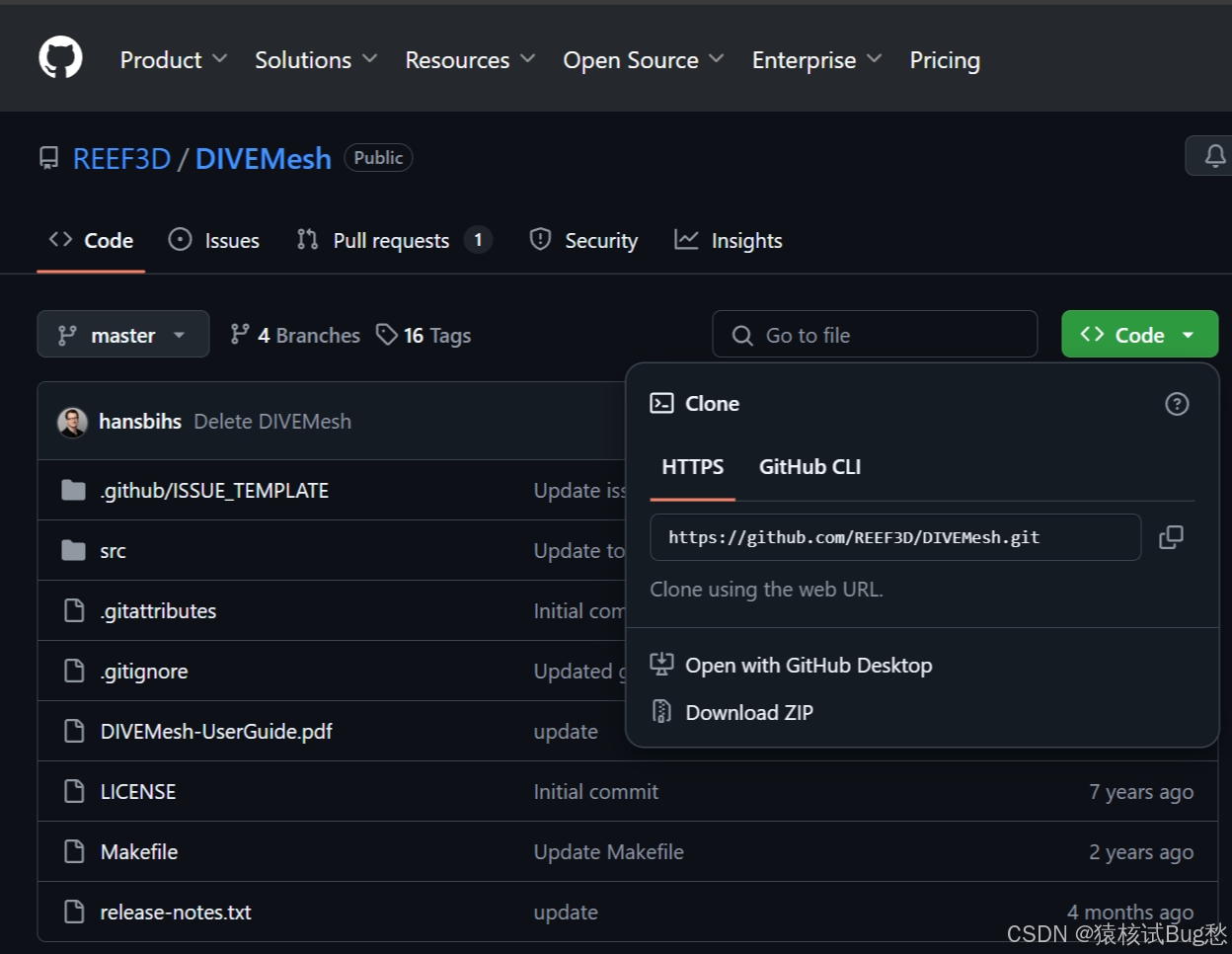Open the .gitignore file
This screenshot has width=1232, height=954.
click(x=144, y=672)
